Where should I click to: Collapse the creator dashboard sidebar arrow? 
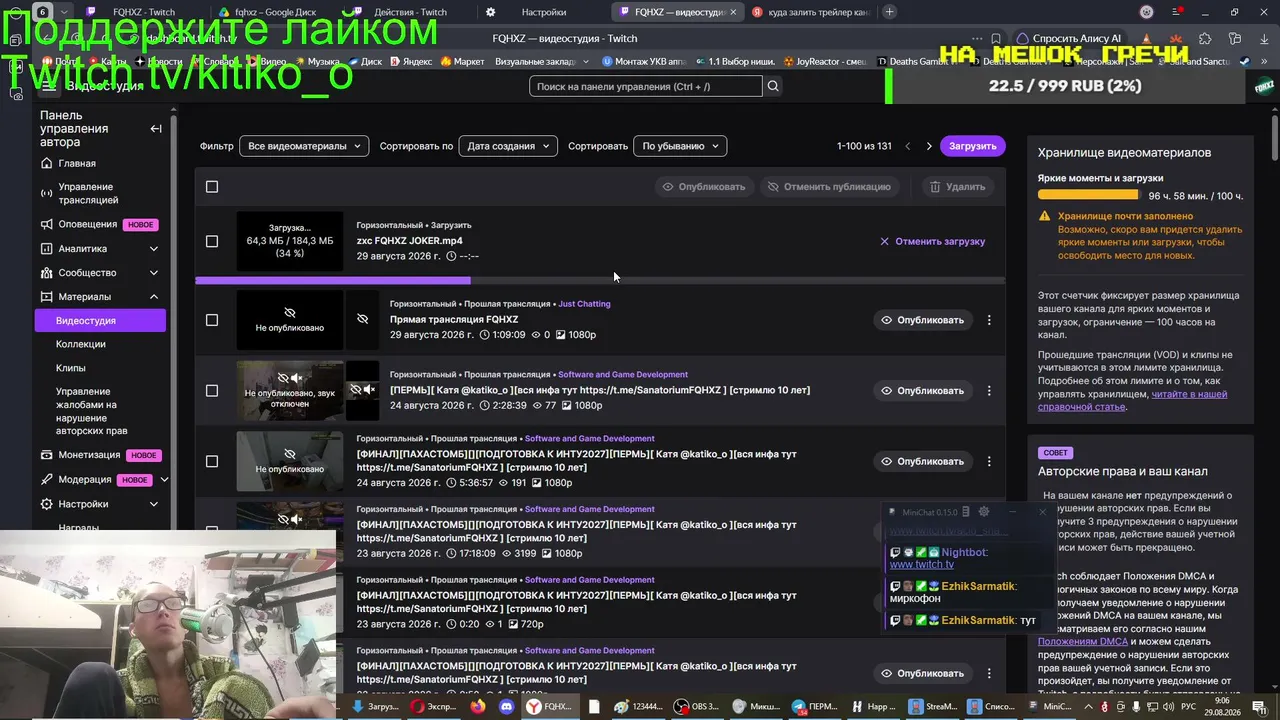click(156, 129)
